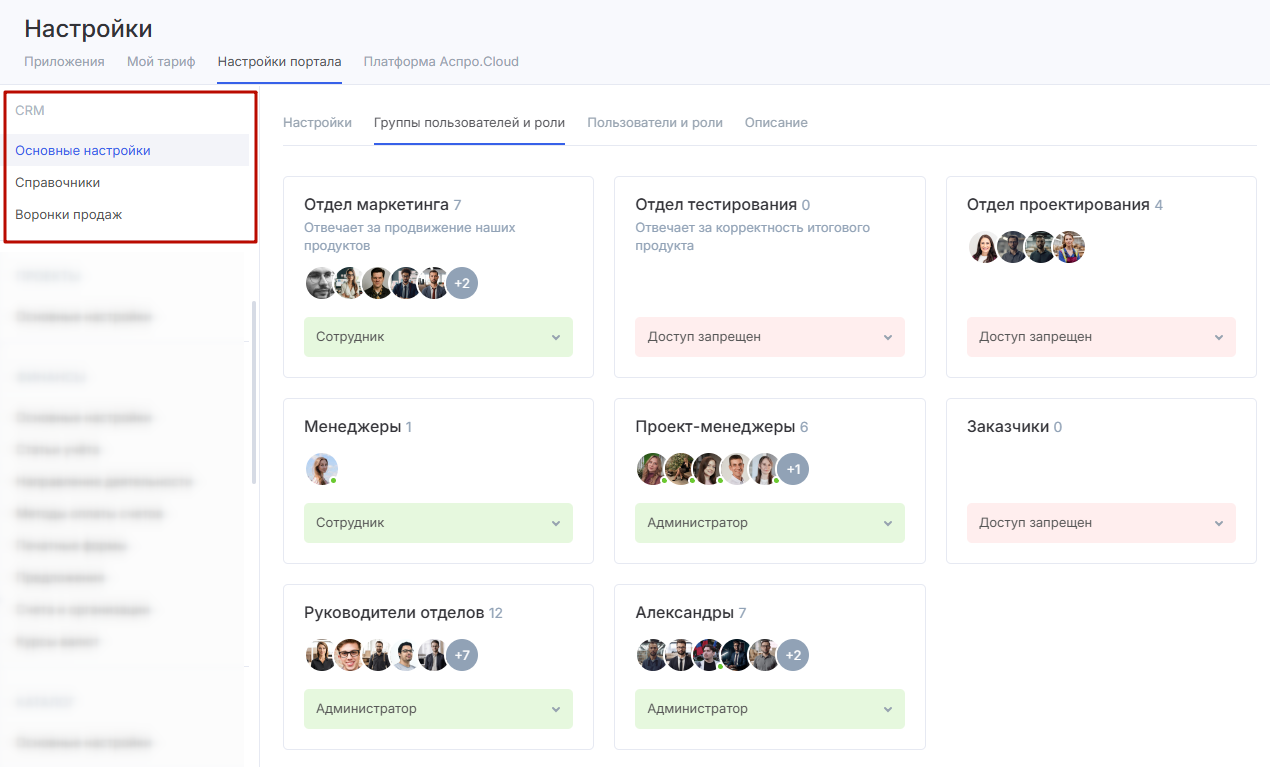This screenshot has width=1270, height=767.
Task: Click first avatar in Руководители отделов card
Action: (x=321, y=655)
